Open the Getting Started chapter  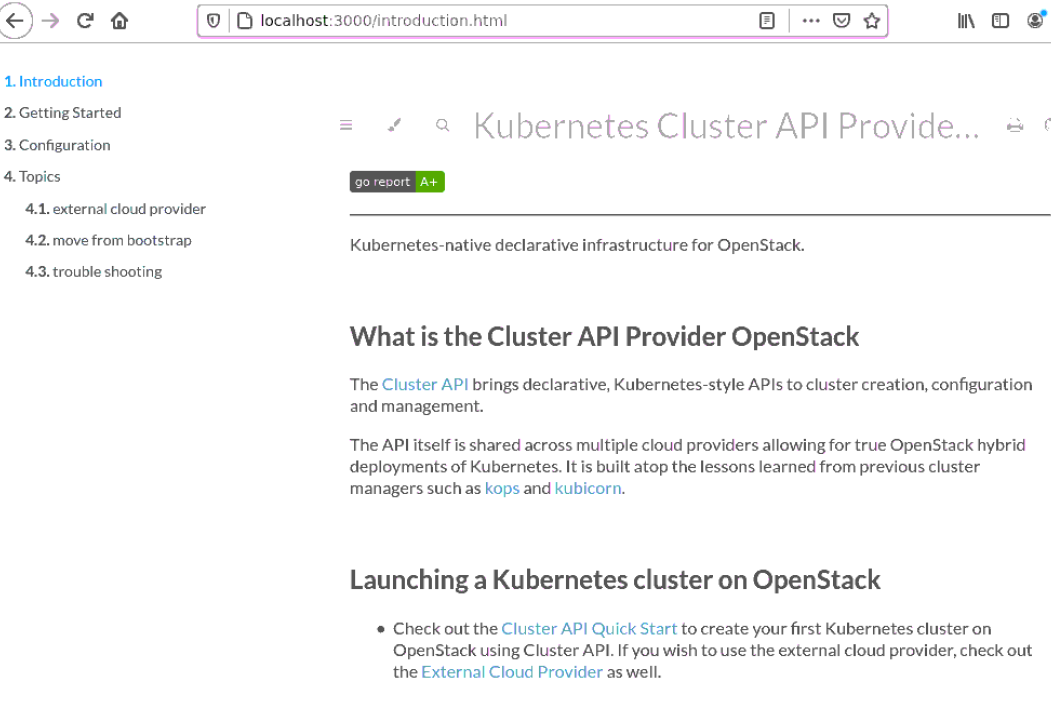(62, 113)
